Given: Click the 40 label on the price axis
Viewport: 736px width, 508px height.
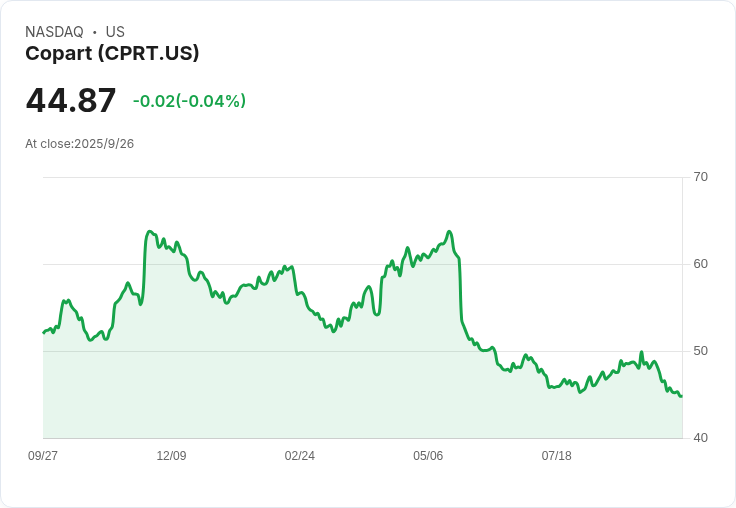Looking at the screenshot, I should 700,438.
